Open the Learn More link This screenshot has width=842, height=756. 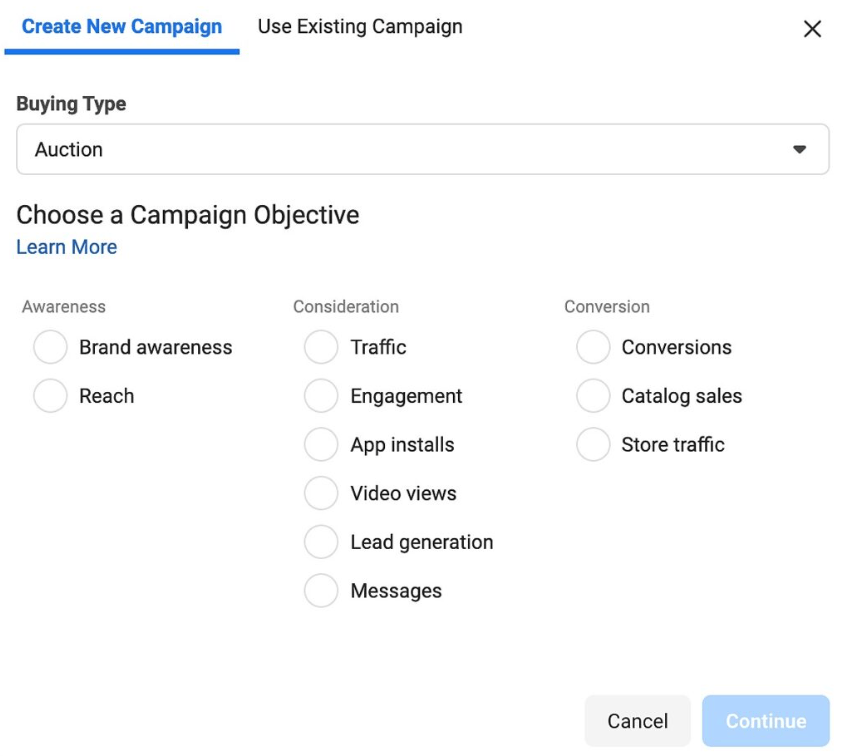tap(66, 247)
